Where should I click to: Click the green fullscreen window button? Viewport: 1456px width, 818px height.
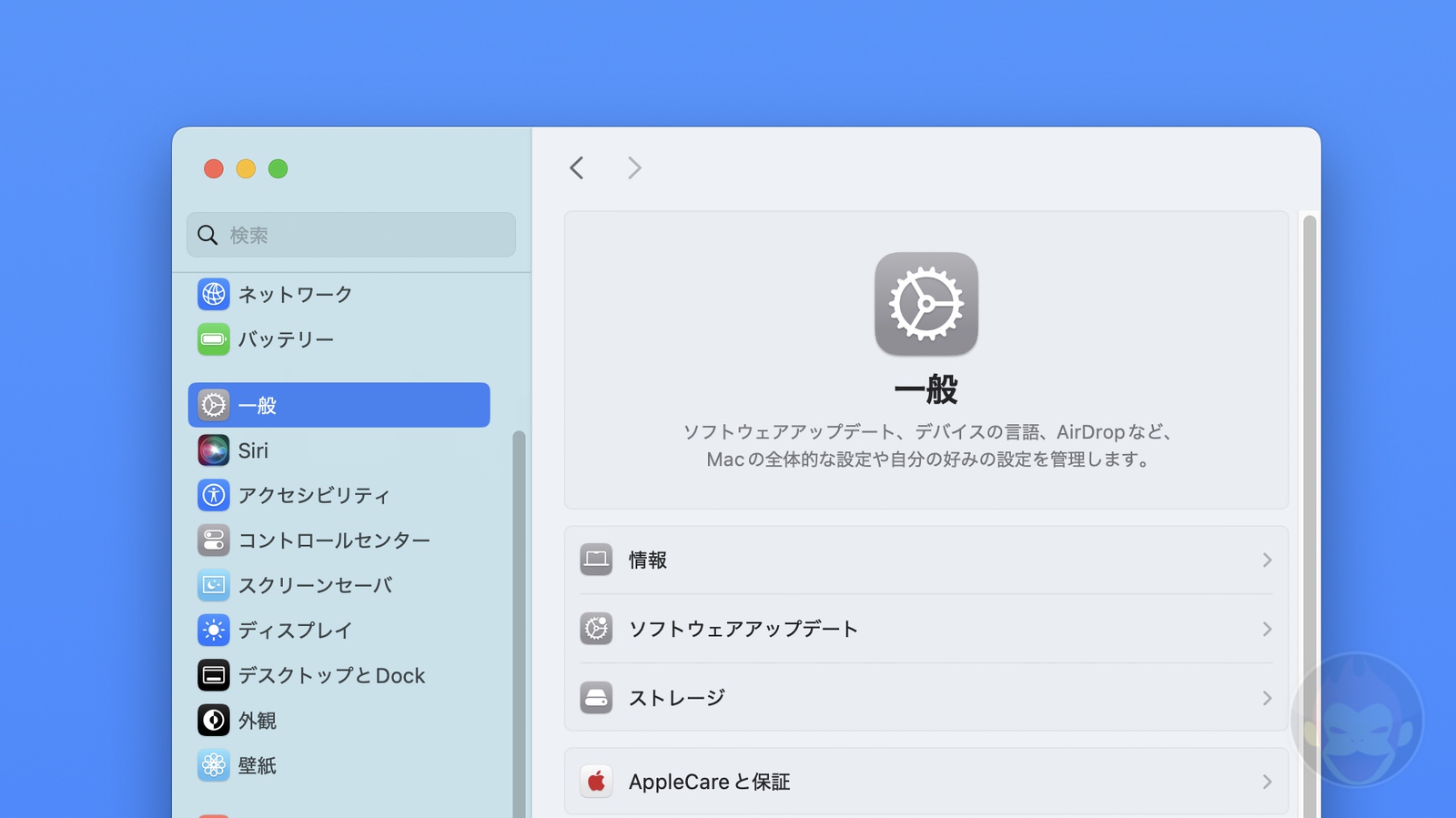[278, 168]
